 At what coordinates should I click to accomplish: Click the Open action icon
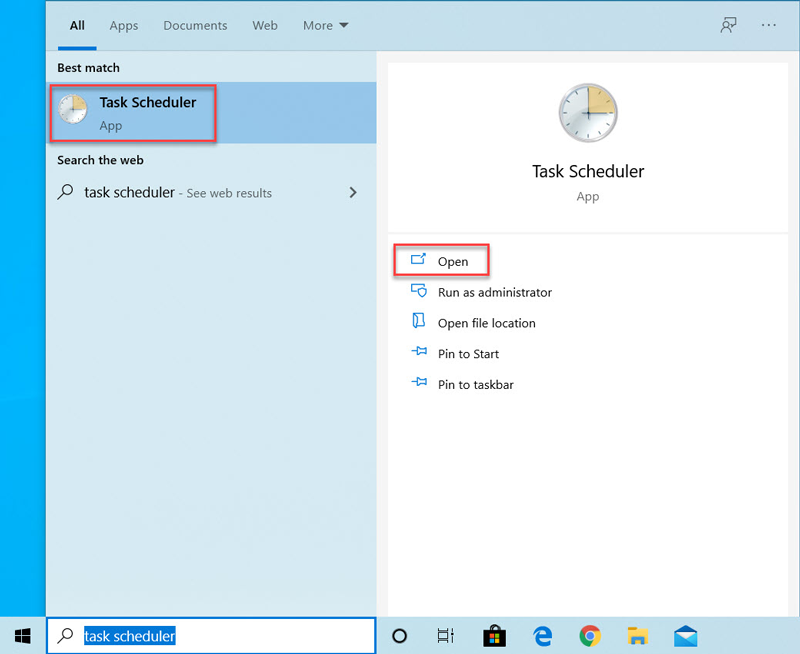418,259
